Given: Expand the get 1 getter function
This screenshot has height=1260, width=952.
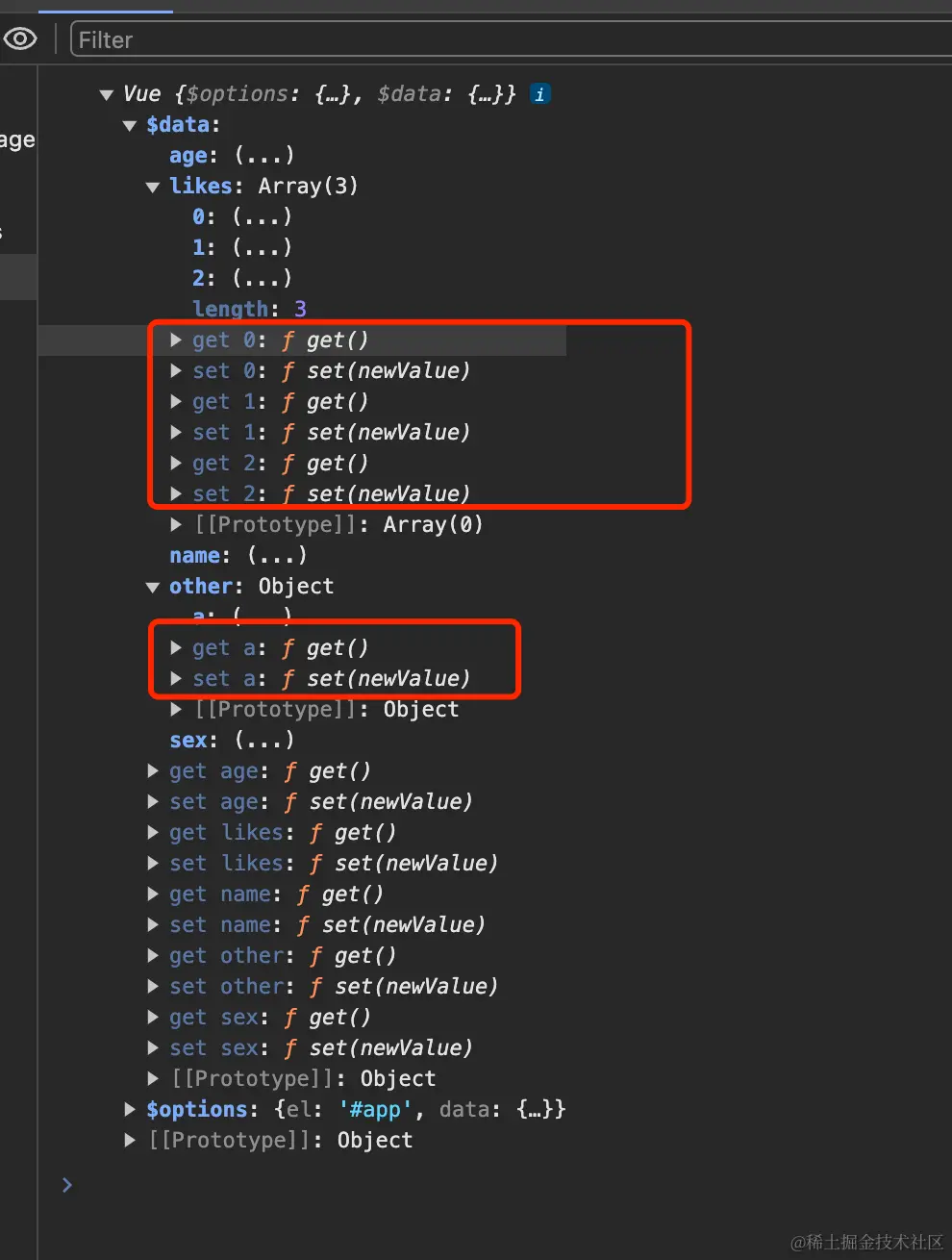Looking at the screenshot, I should click(x=176, y=402).
